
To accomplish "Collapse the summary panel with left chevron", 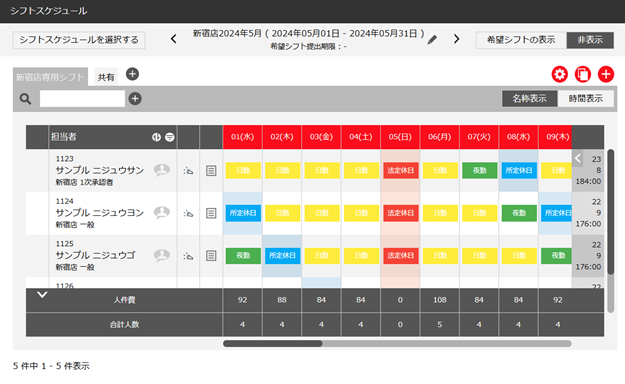I will 578,158.
